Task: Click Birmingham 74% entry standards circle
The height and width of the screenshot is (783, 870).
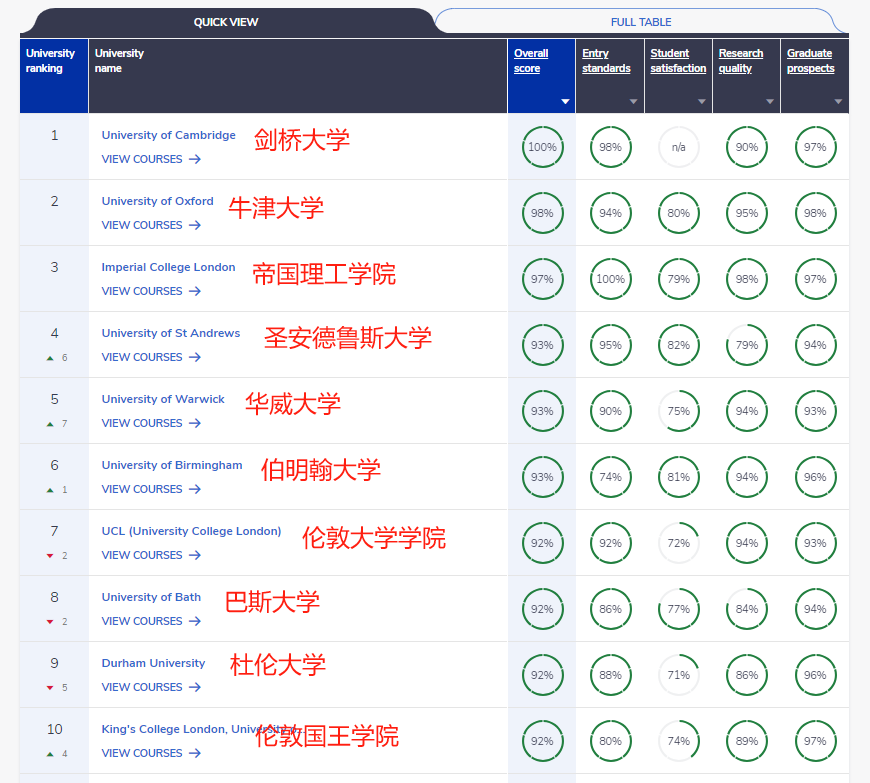Action: coord(610,477)
